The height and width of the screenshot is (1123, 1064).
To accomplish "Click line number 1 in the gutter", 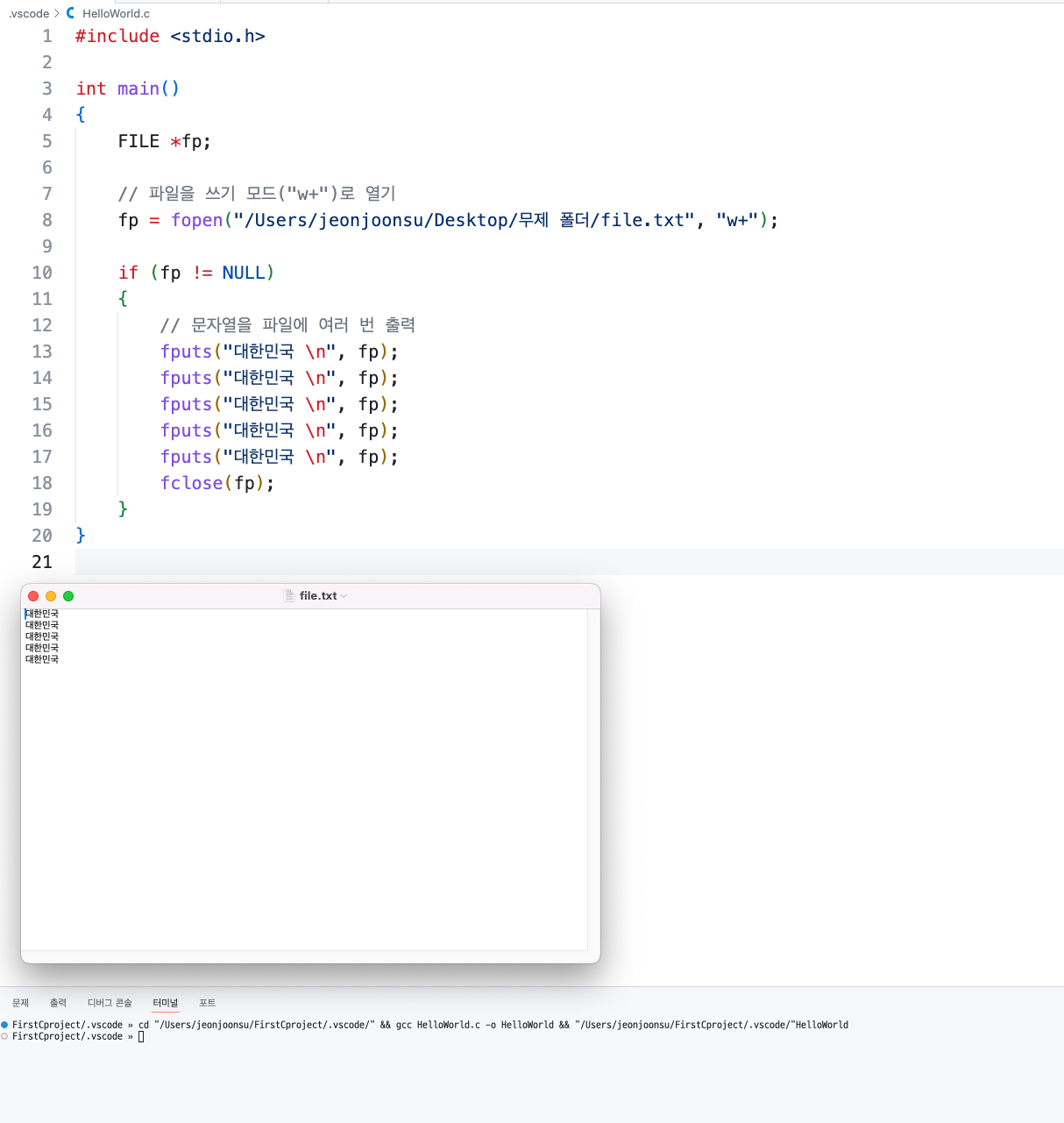I will click(47, 36).
